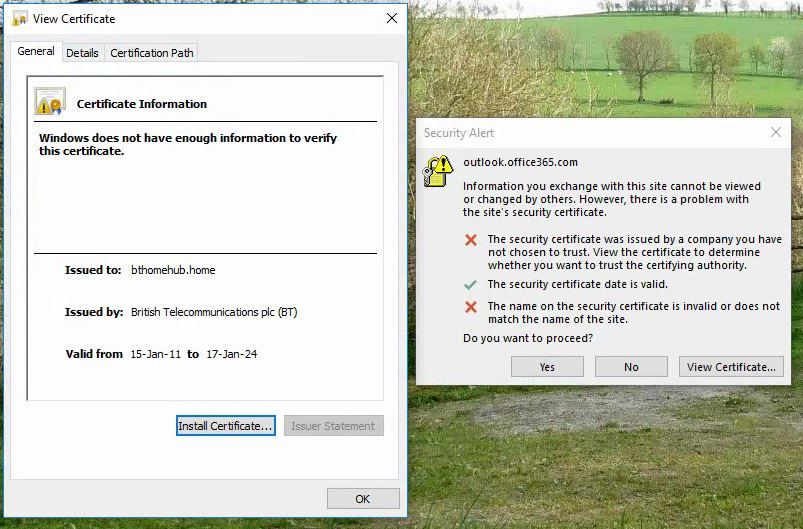The image size is (803, 529).
Task: Click 'The security certificate date is valid.' text
Action: 578,284
